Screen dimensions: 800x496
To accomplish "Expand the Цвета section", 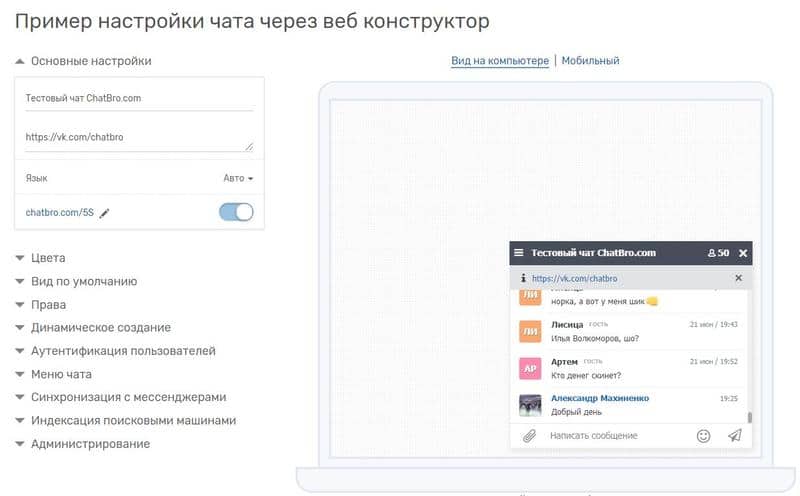I will tap(40, 258).
